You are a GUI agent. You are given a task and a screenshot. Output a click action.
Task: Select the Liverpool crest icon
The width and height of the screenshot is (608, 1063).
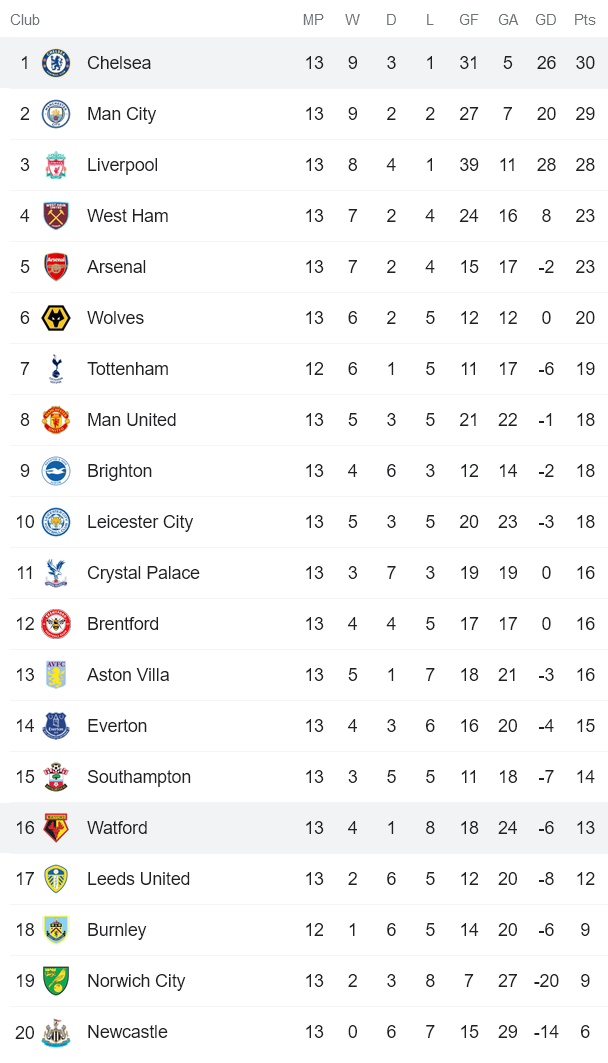pyautogui.click(x=56, y=165)
